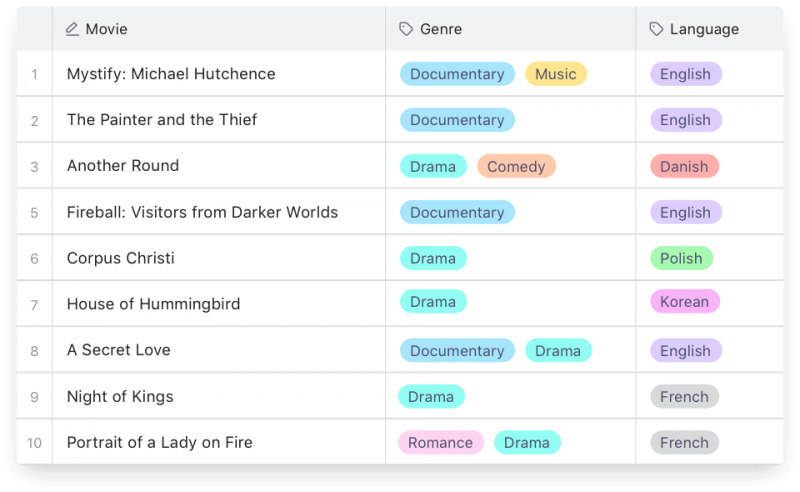Select row number 10

(x=34, y=443)
